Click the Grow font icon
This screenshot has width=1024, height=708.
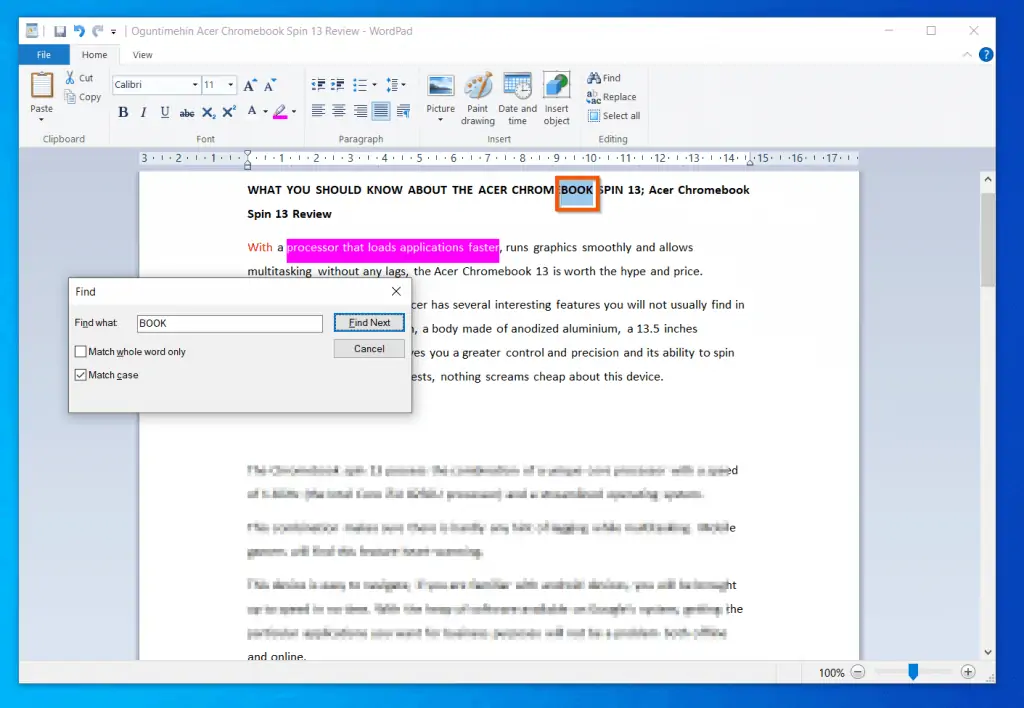[250, 85]
